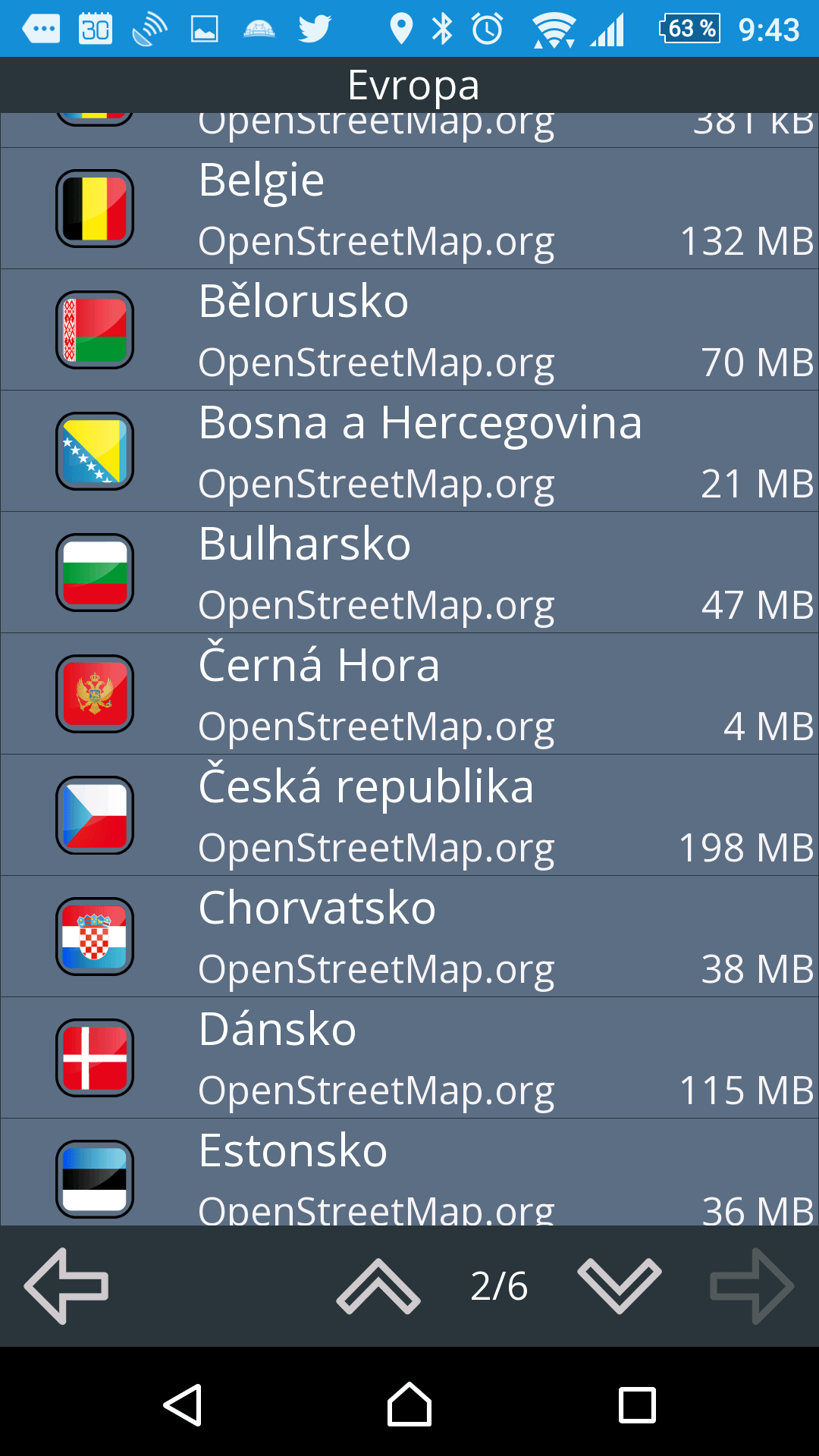Select the Chorvatsko map entry
The image size is (819, 1456).
[x=409, y=937]
